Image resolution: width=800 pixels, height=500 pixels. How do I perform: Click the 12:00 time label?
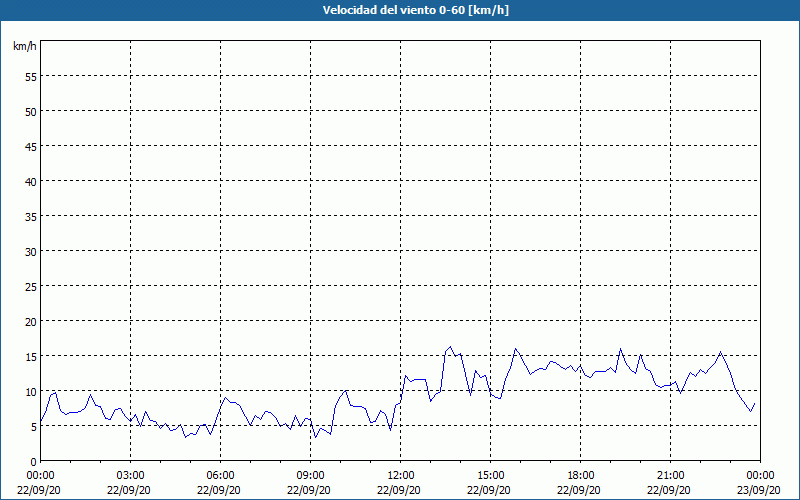click(x=401, y=476)
